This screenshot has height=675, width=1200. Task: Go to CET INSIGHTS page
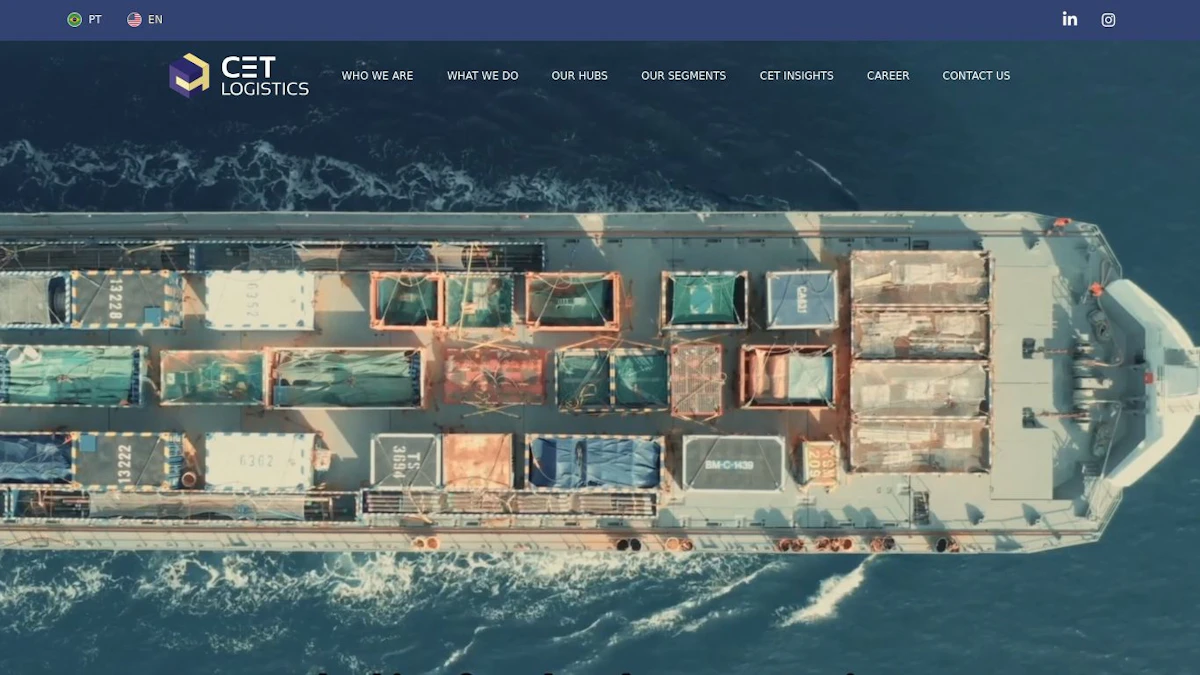tap(796, 76)
